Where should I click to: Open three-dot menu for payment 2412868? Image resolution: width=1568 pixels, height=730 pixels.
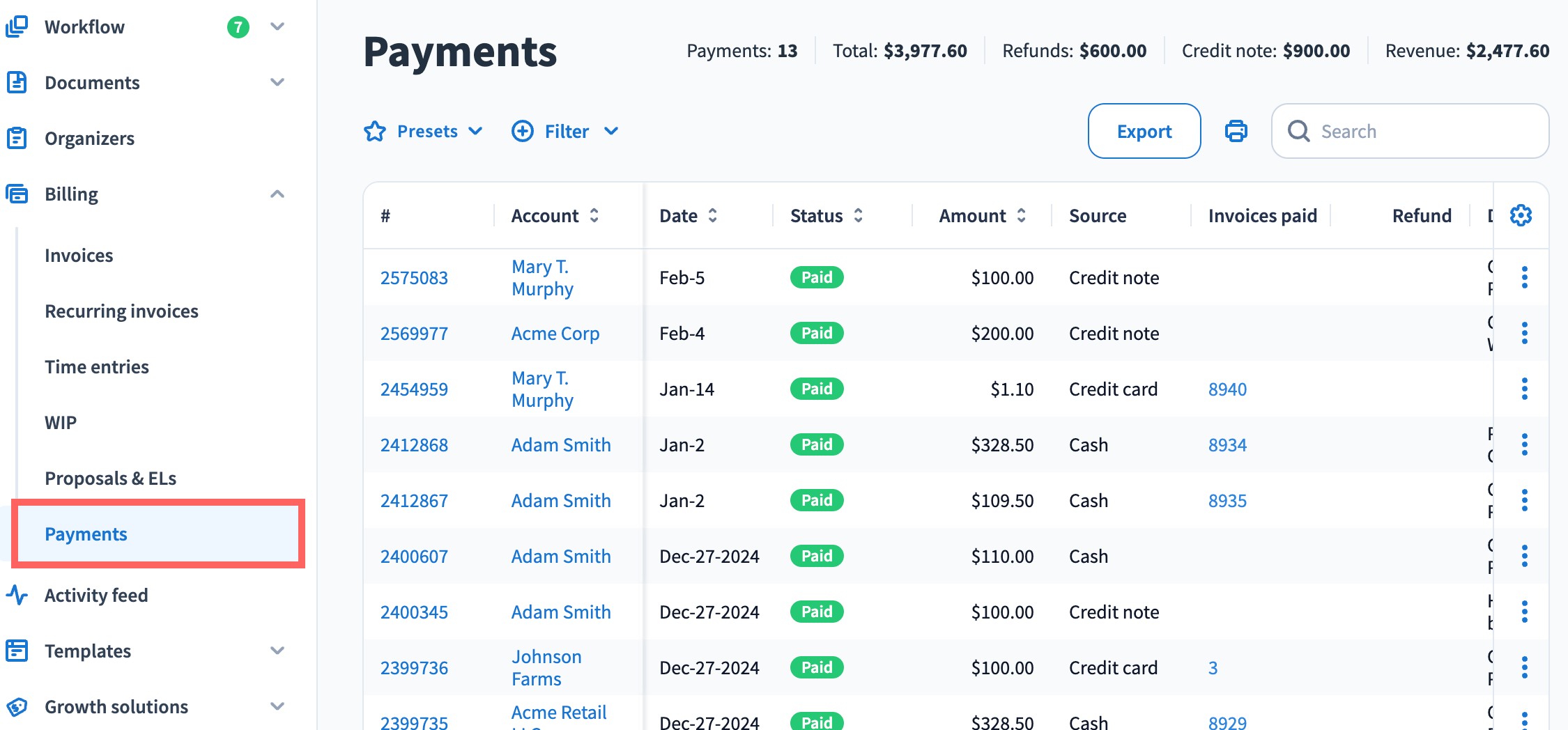click(x=1524, y=444)
